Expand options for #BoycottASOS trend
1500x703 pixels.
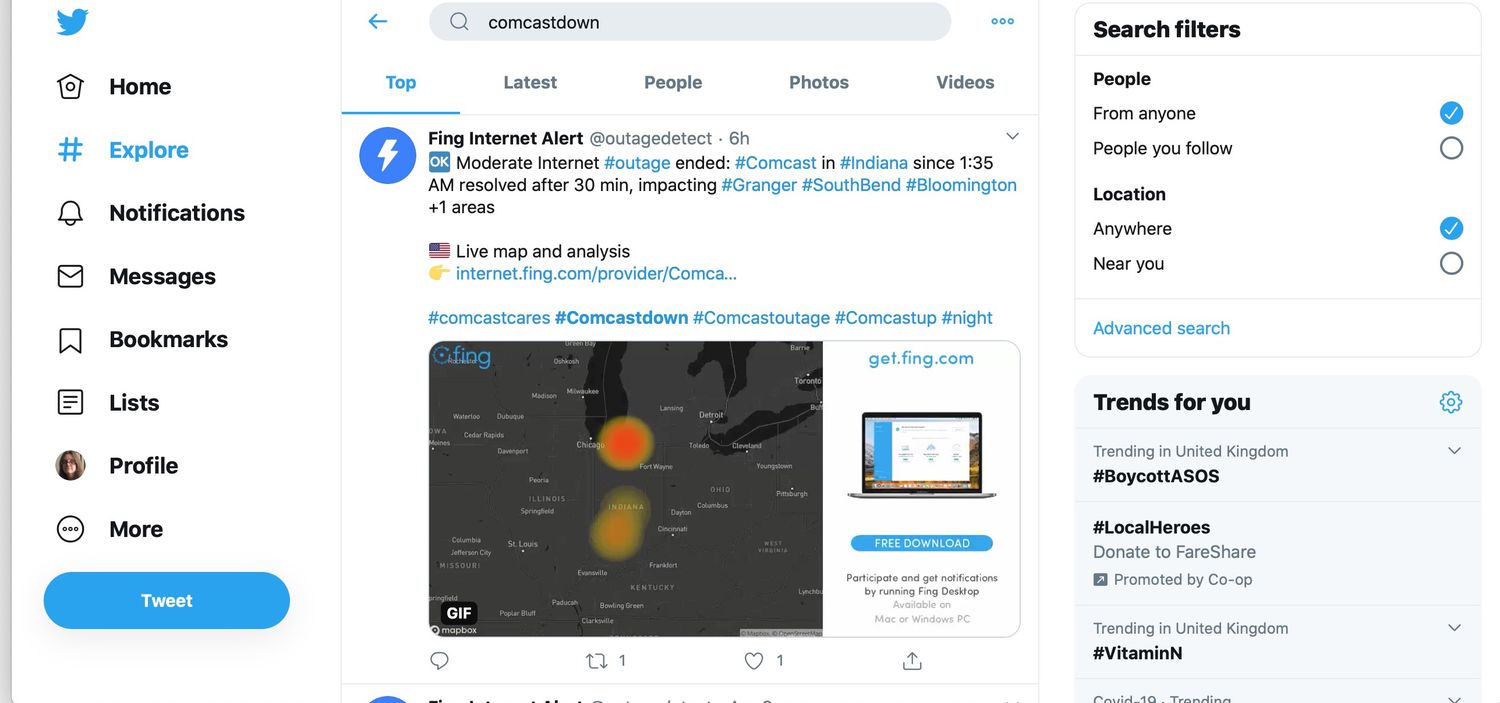[x=1454, y=451]
